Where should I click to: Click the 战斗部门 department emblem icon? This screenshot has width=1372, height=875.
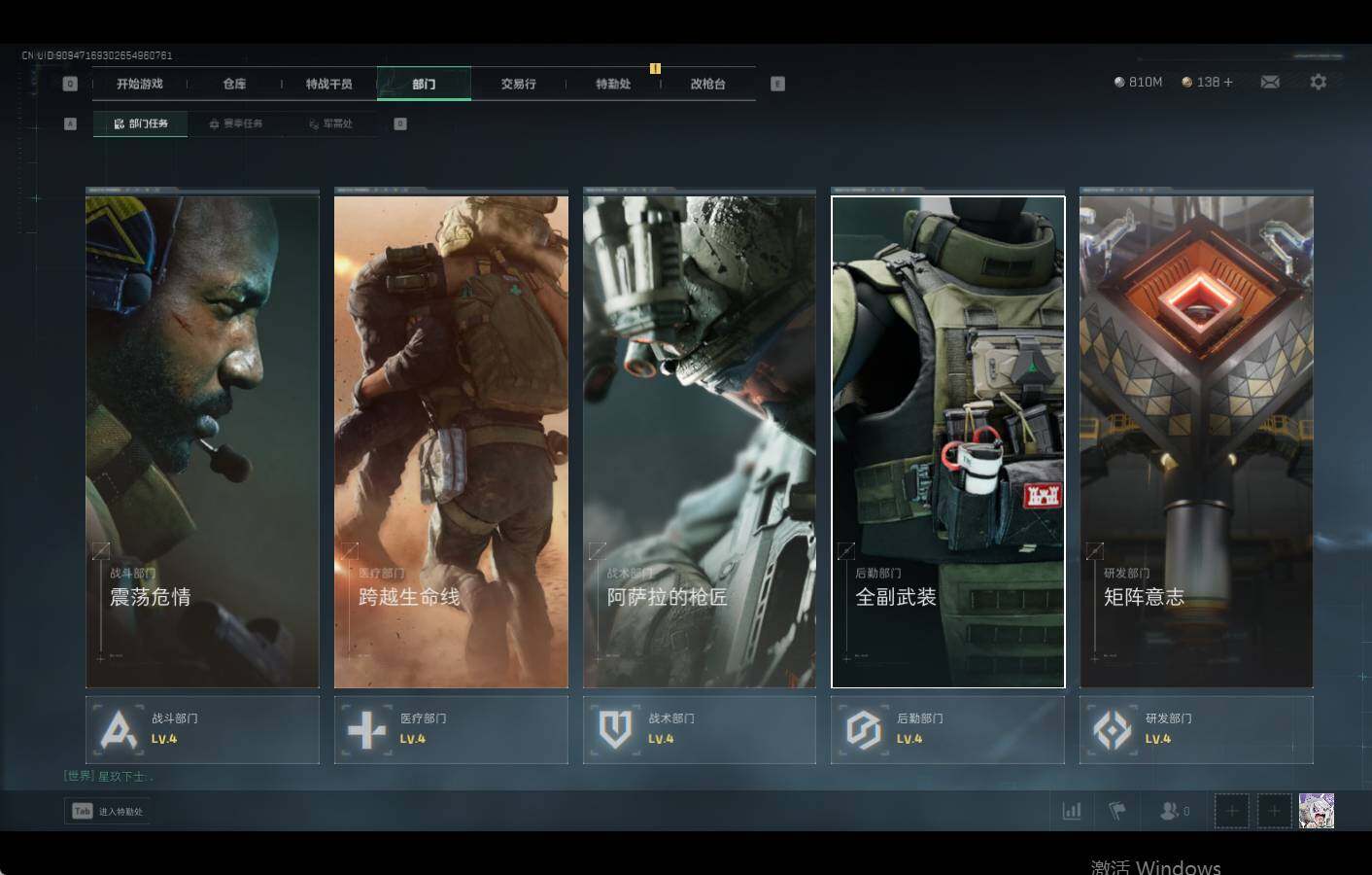coord(119,729)
